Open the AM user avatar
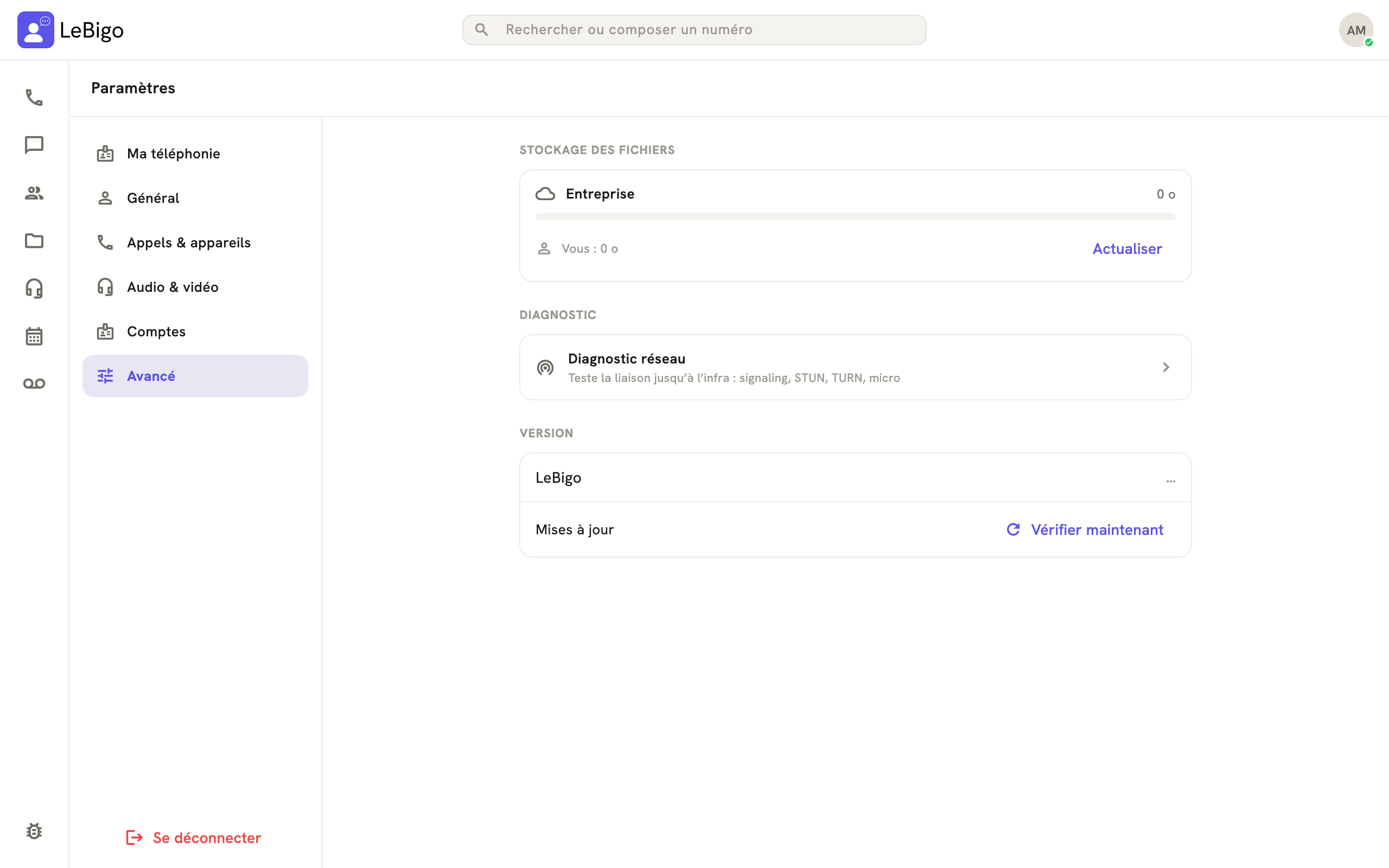 click(x=1356, y=30)
